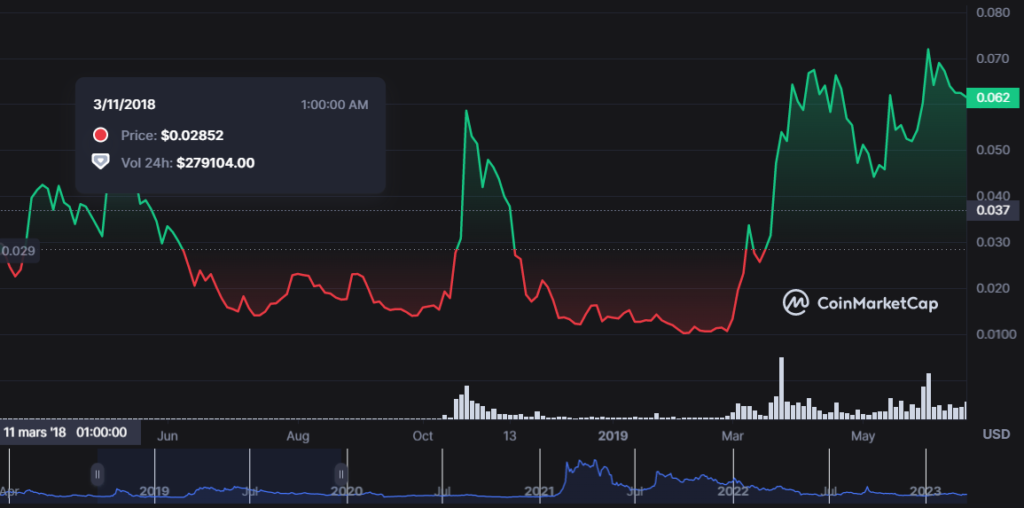Click the October price spike peak
The height and width of the screenshot is (508, 1024).
466,110
